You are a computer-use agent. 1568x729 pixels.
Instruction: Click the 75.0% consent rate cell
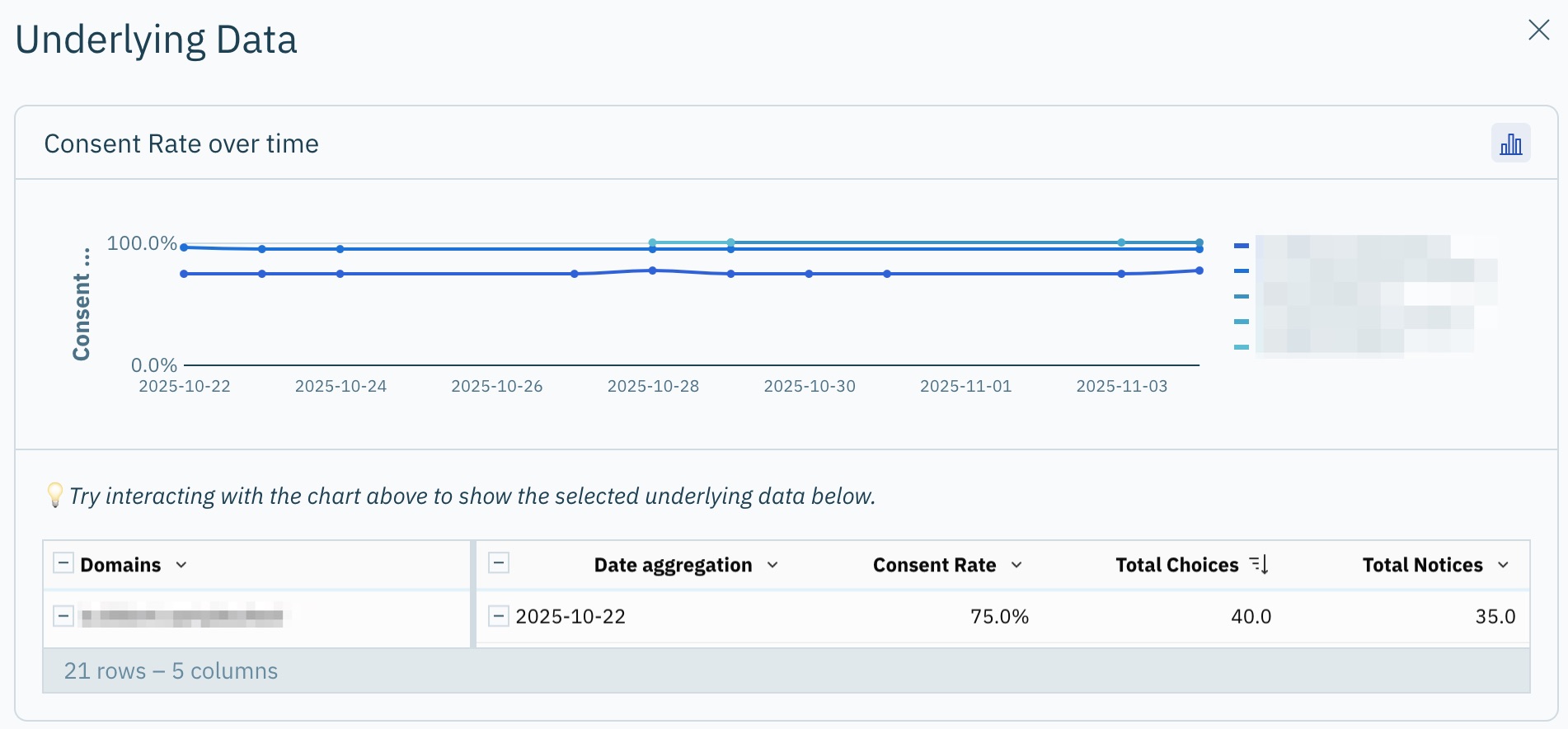pos(999,617)
